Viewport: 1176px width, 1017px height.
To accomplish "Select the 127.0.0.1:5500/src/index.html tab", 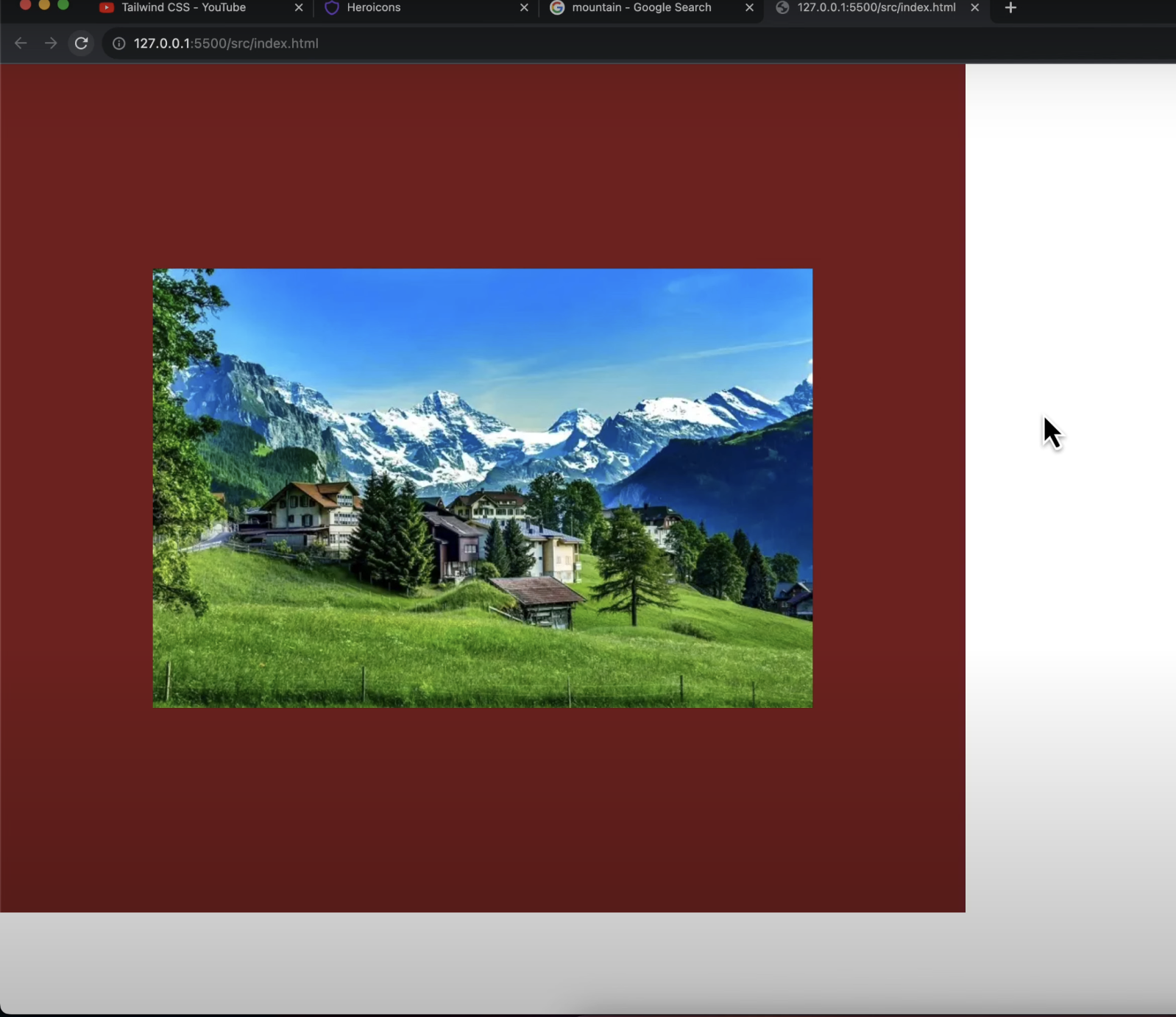I will click(876, 7).
